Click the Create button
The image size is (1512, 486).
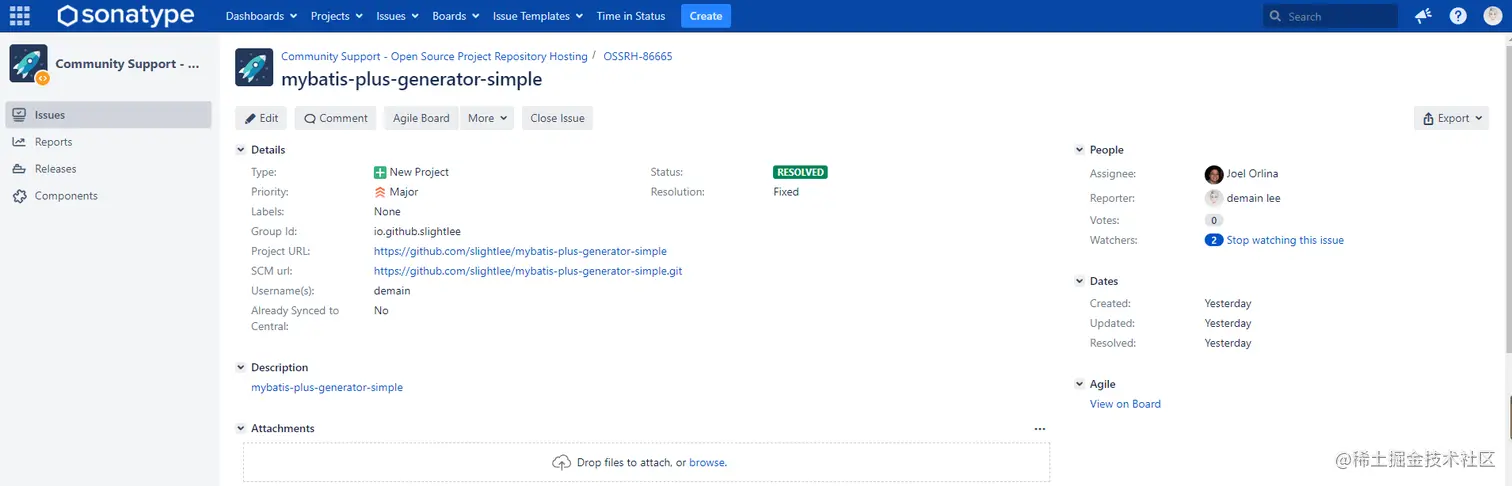(706, 16)
